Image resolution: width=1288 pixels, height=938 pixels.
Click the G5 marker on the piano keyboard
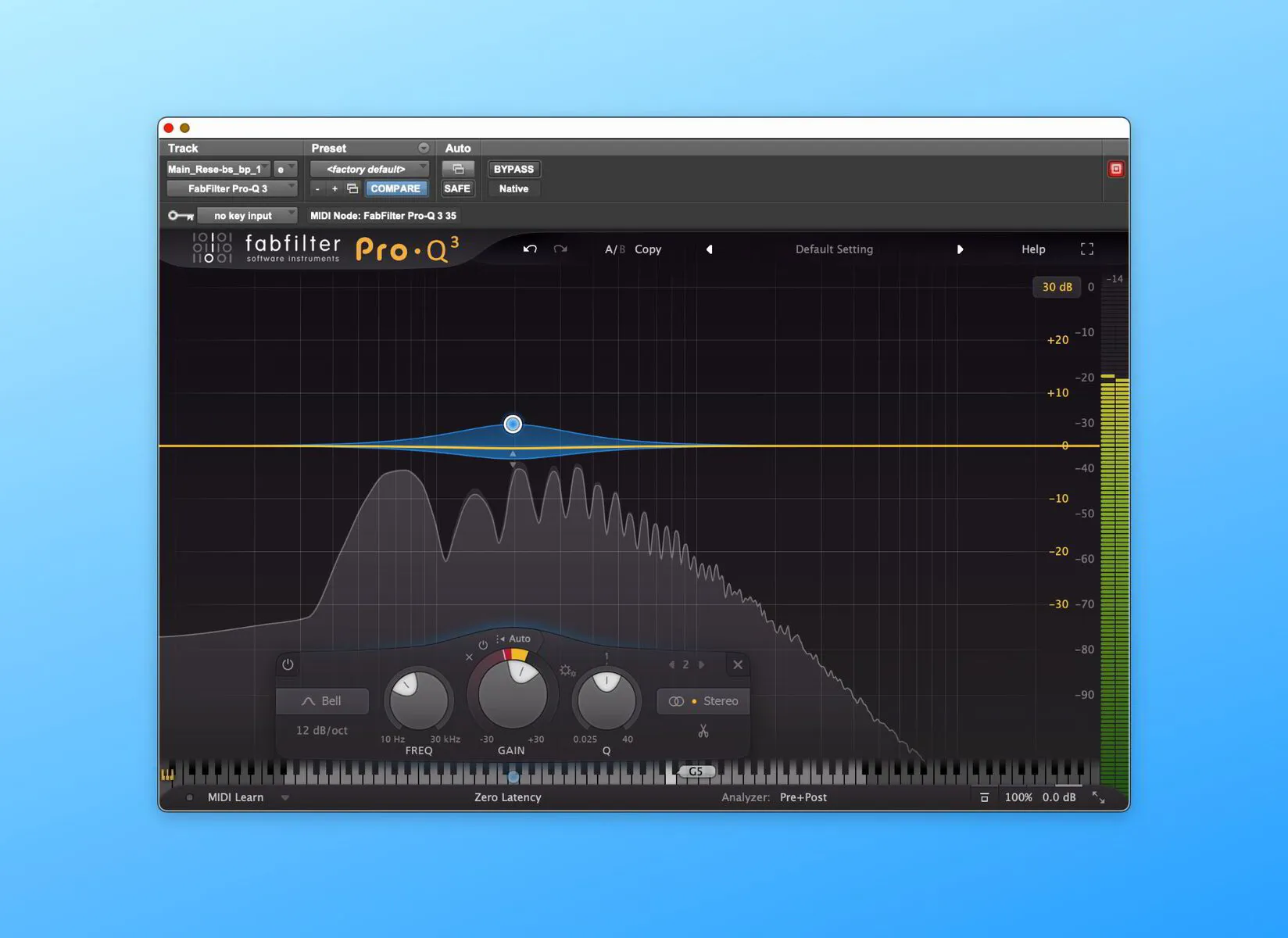pyautogui.click(x=695, y=771)
